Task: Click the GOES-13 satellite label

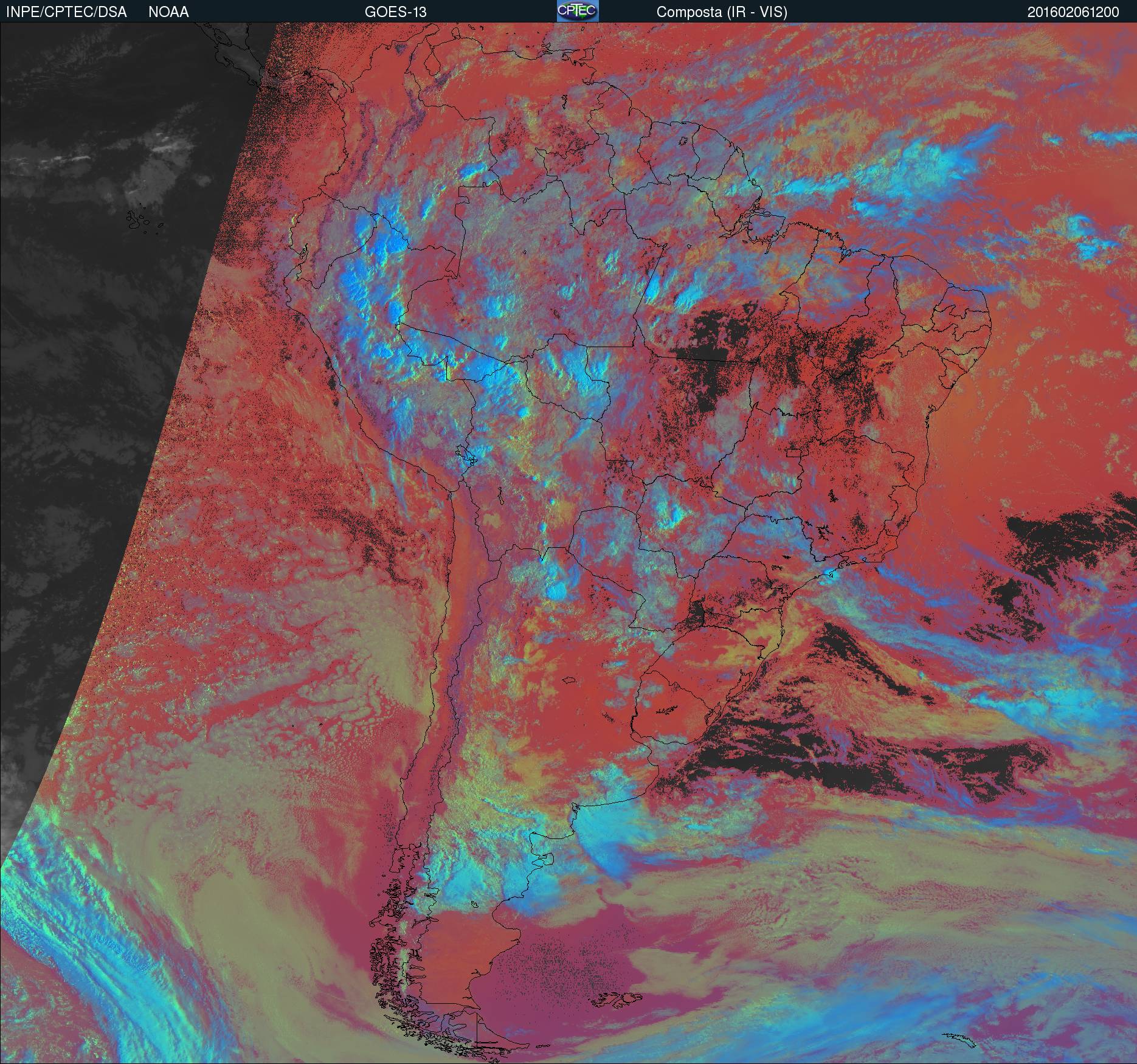Action: 395,12
